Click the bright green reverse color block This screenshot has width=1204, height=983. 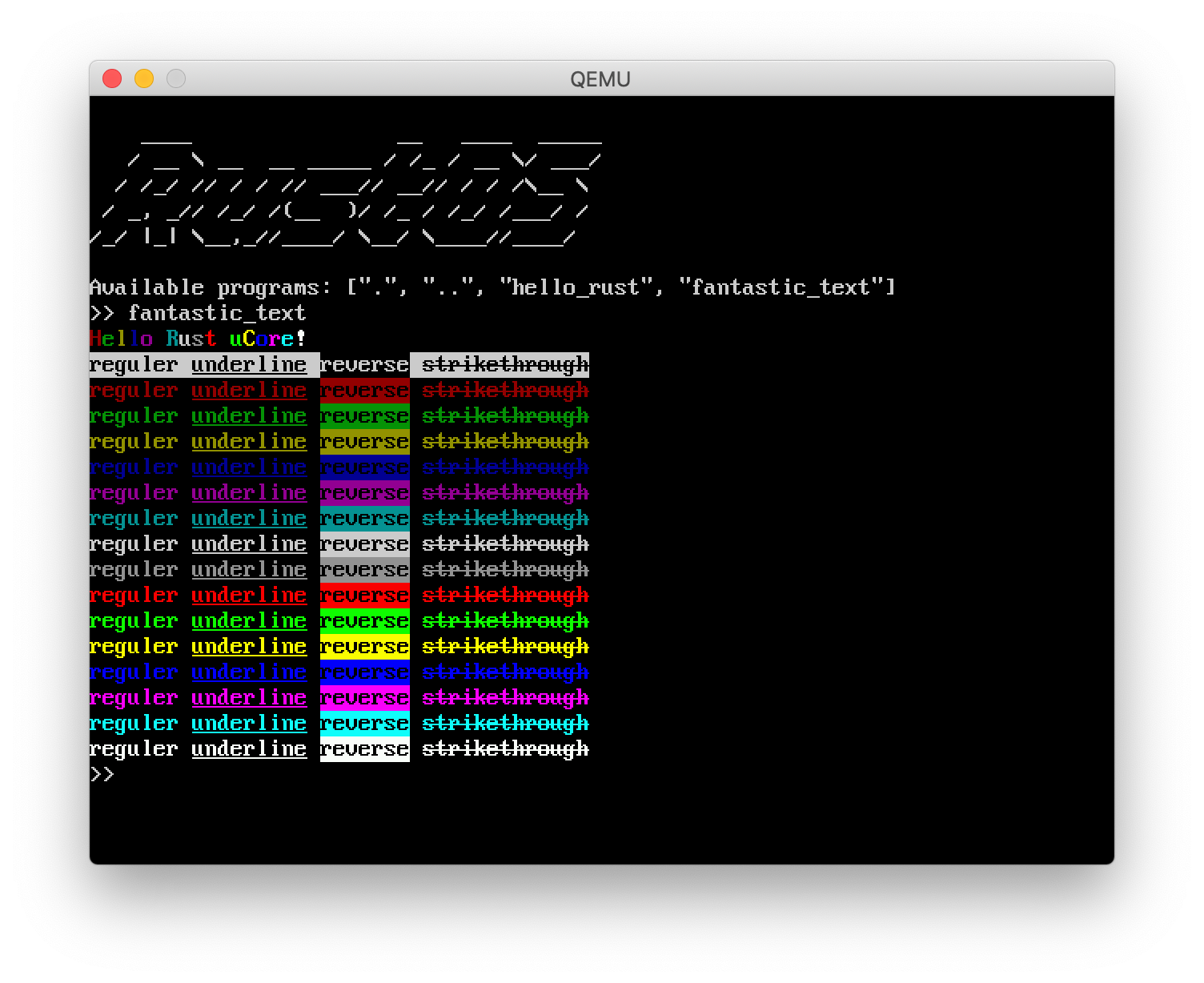click(364, 621)
